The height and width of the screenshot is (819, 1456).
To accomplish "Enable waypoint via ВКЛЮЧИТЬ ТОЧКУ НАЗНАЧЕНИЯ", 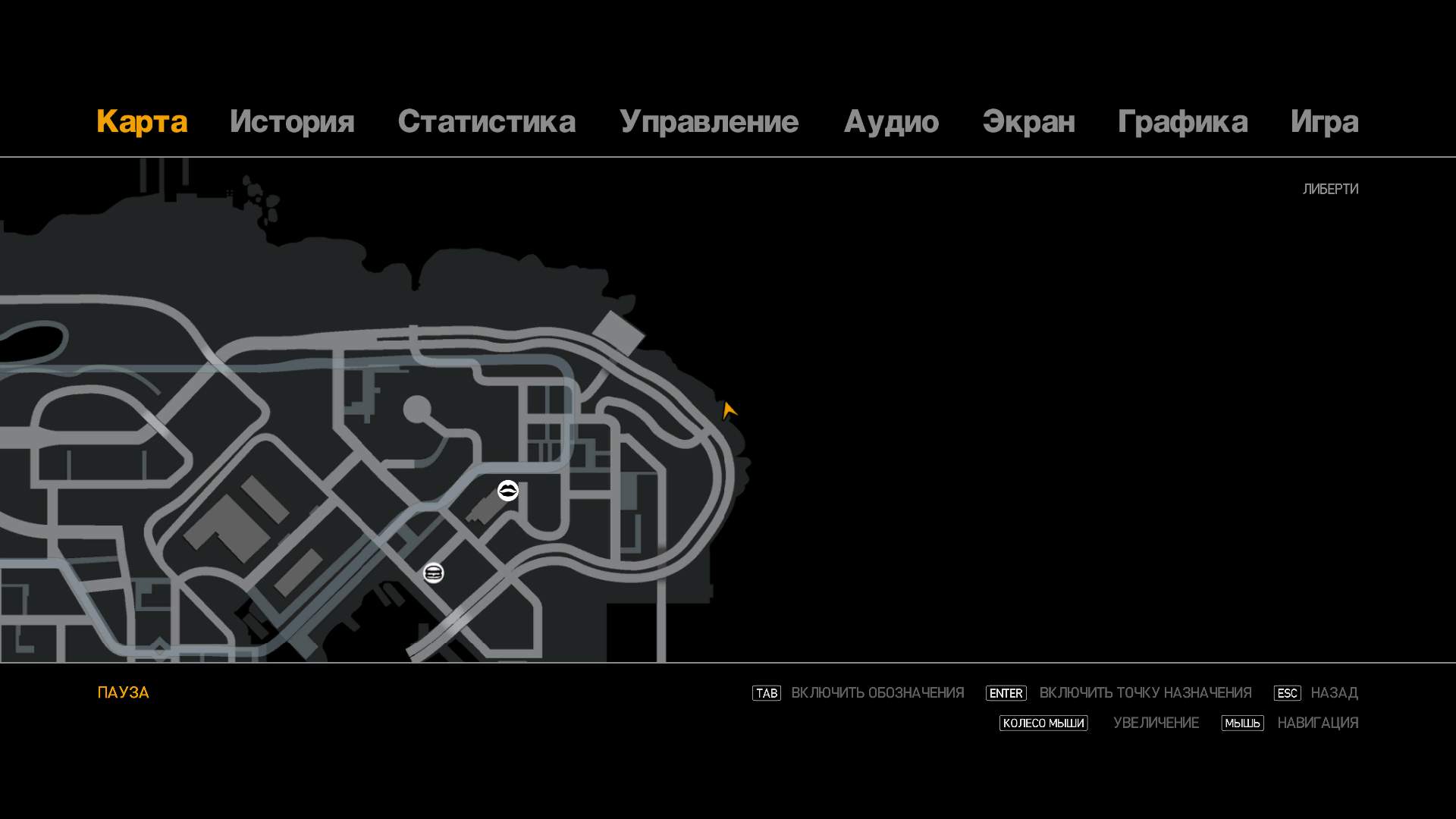I will (x=1145, y=693).
